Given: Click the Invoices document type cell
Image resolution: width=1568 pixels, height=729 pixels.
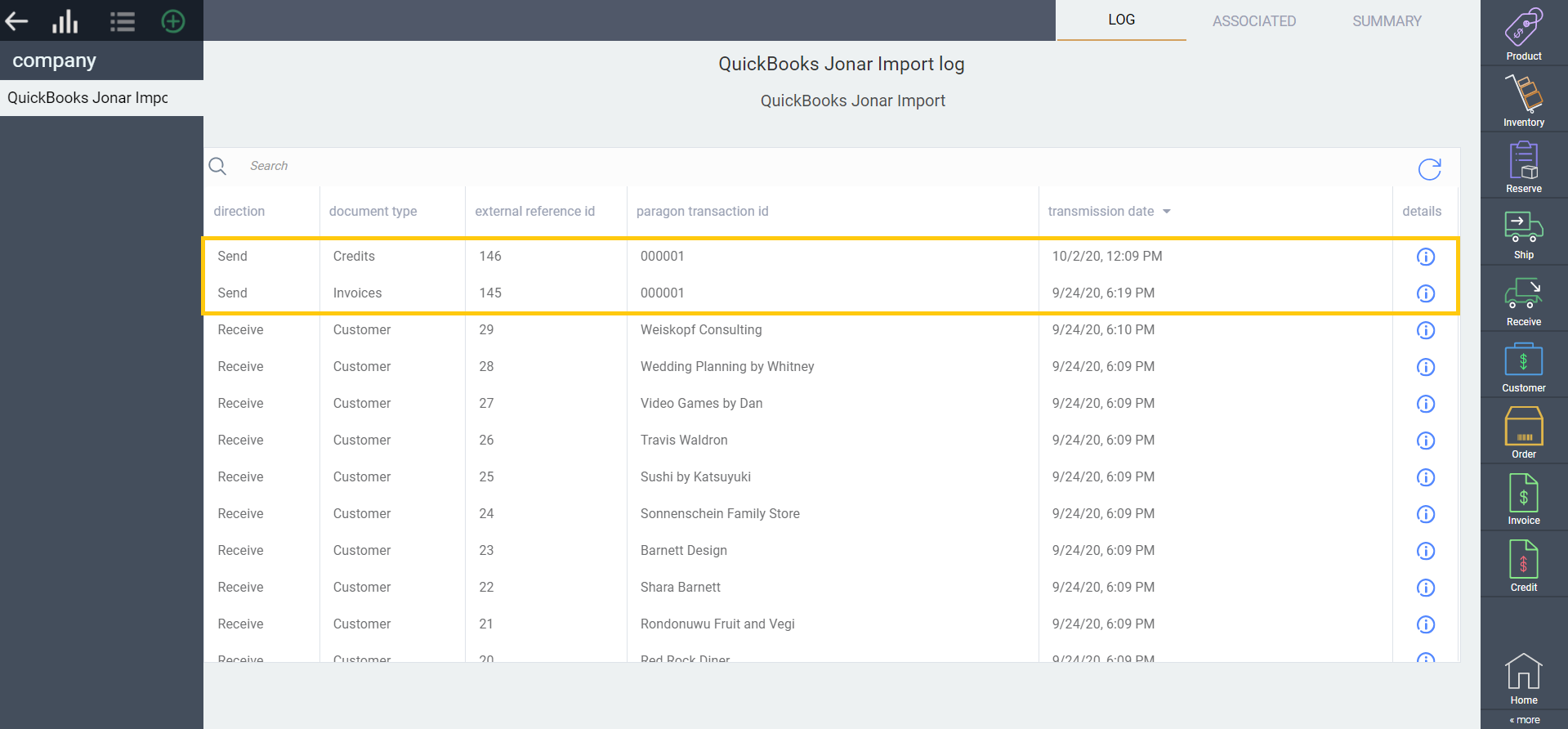Looking at the screenshot, I should pos(357,293).
